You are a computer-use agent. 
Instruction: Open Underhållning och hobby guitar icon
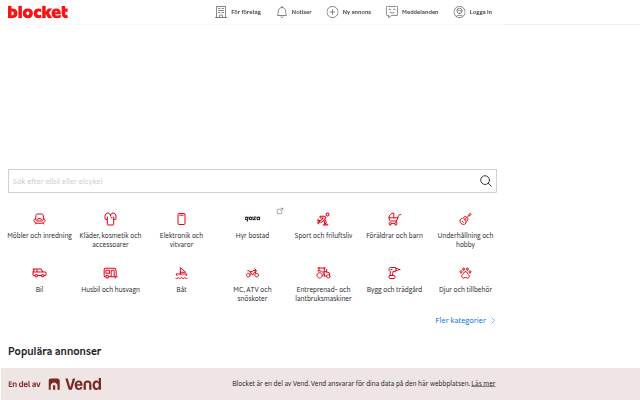click(465, 219)
